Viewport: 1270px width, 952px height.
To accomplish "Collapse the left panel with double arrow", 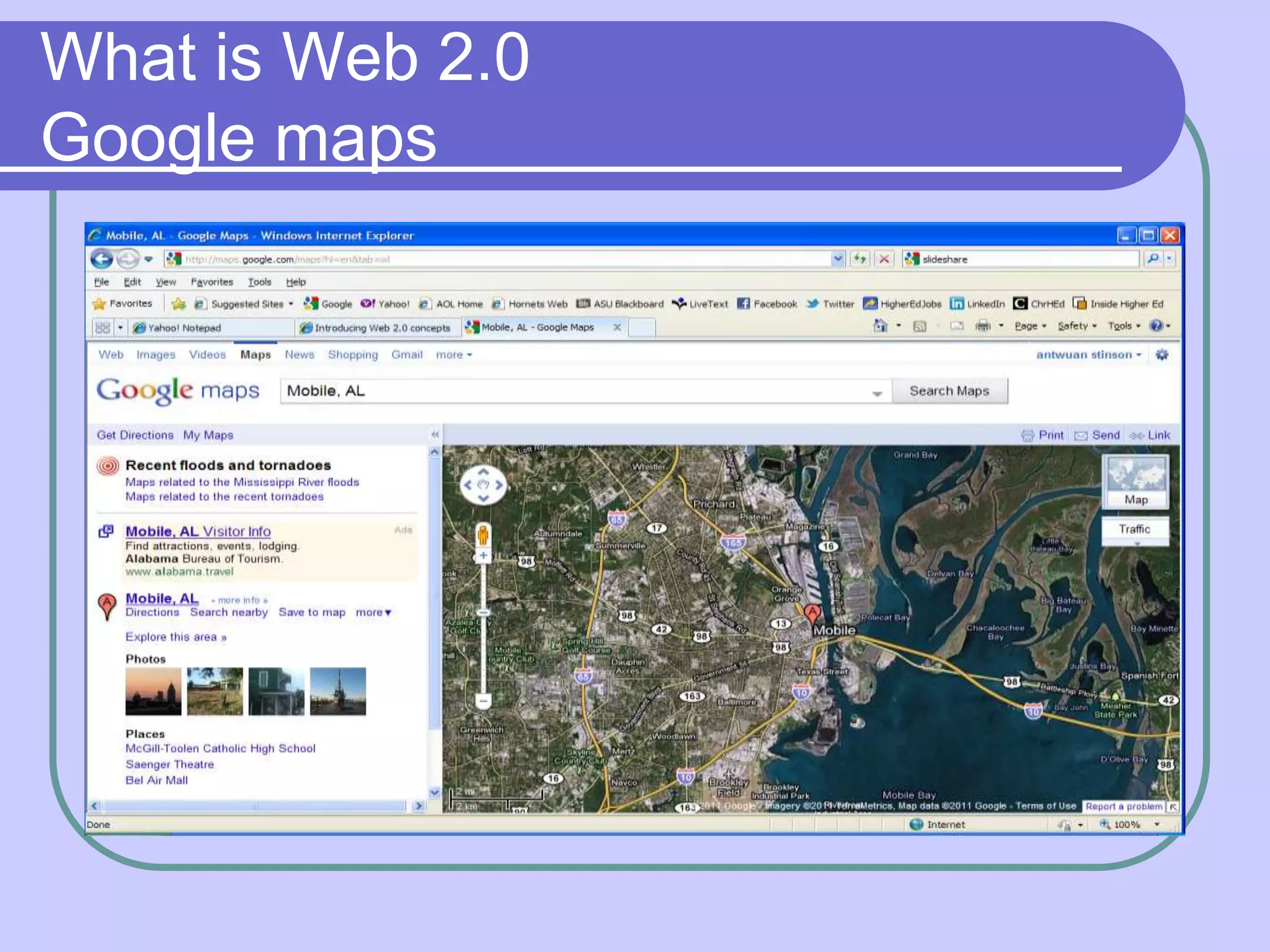I will (x=435, y=435).
